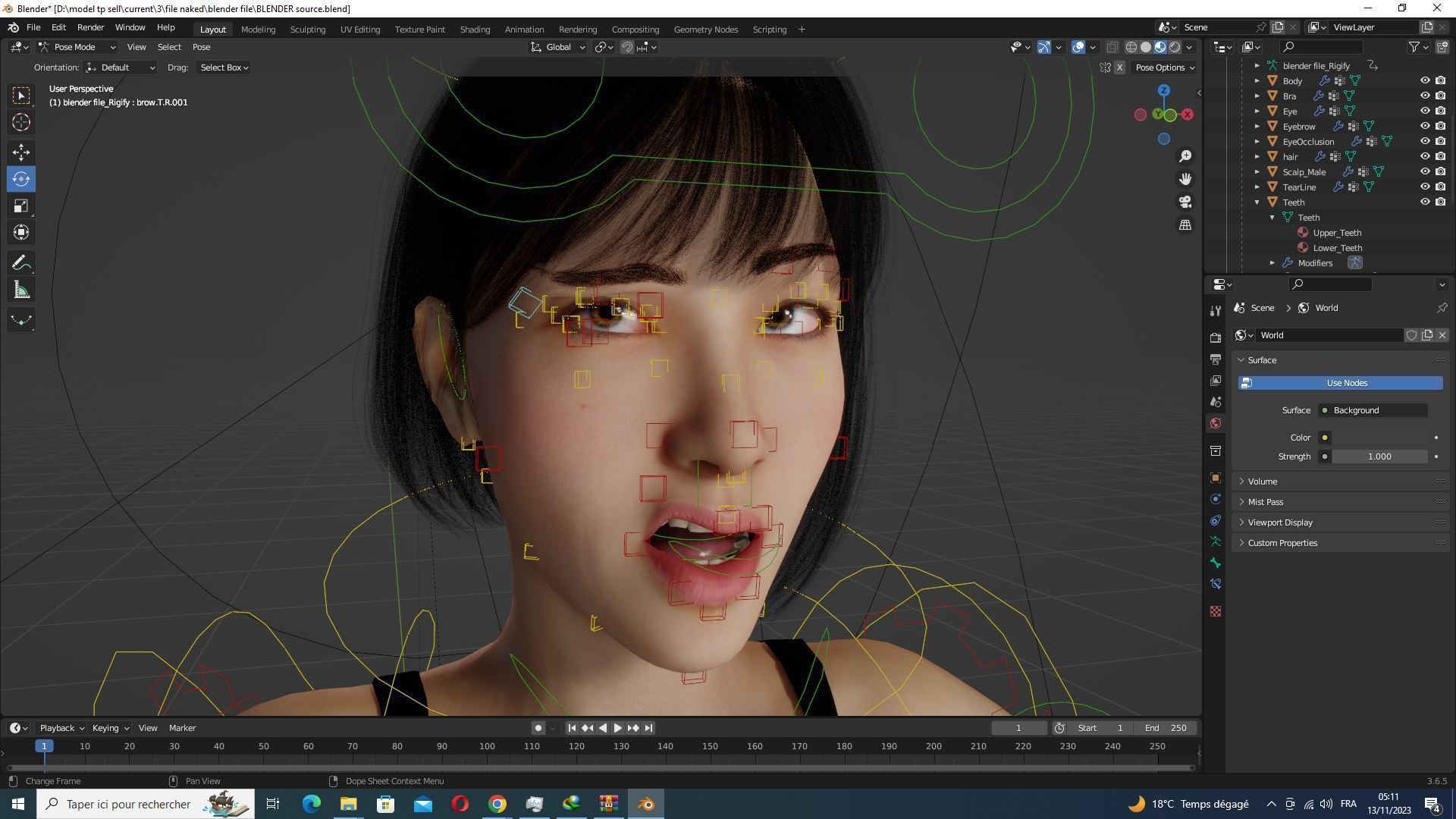Open the World properties tab
Image resolution: width=1456 pixels, height=819 pixels.
(x=1216, y=422)
